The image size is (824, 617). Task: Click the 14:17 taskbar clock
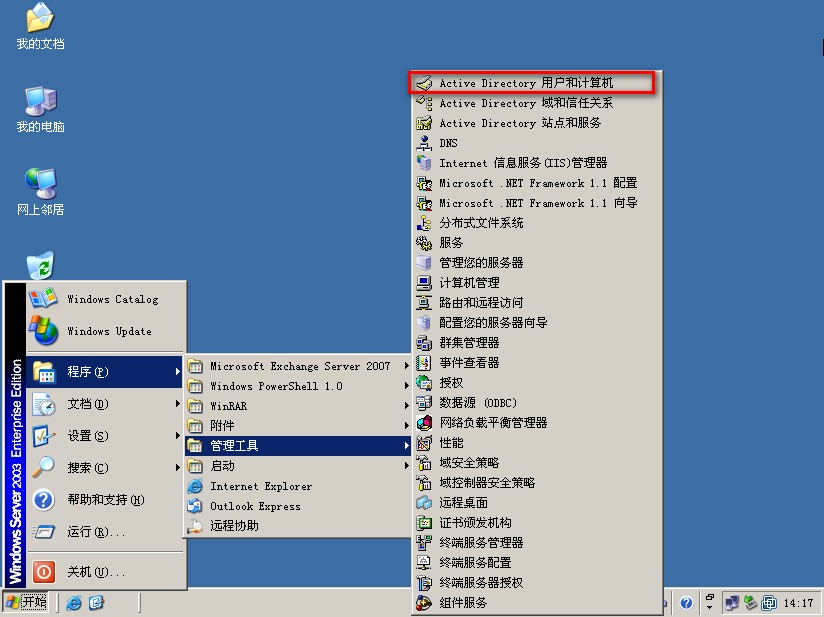(798, 603)
